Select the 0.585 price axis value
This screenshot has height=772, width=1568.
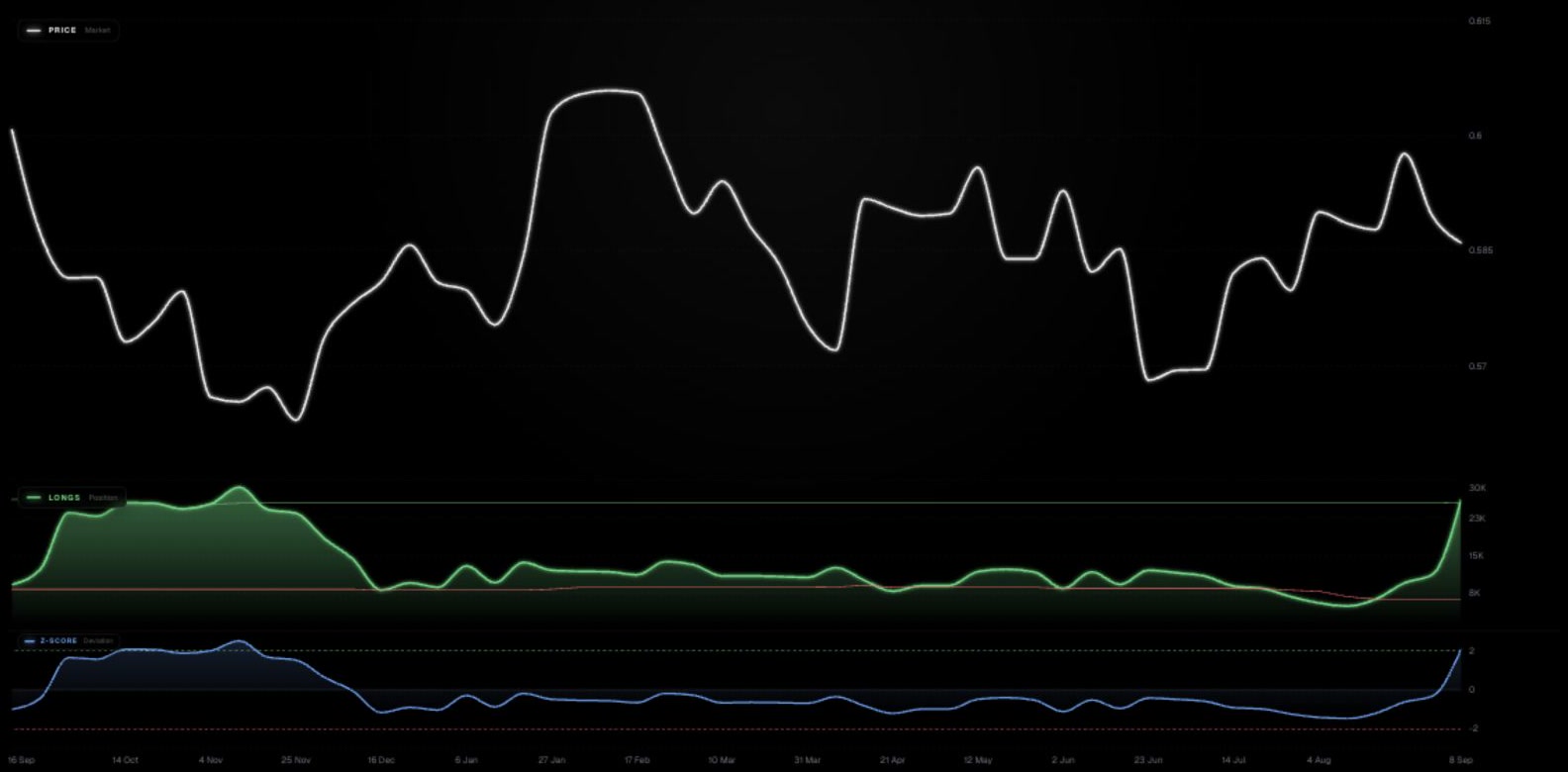click(x=1480, y=250)
